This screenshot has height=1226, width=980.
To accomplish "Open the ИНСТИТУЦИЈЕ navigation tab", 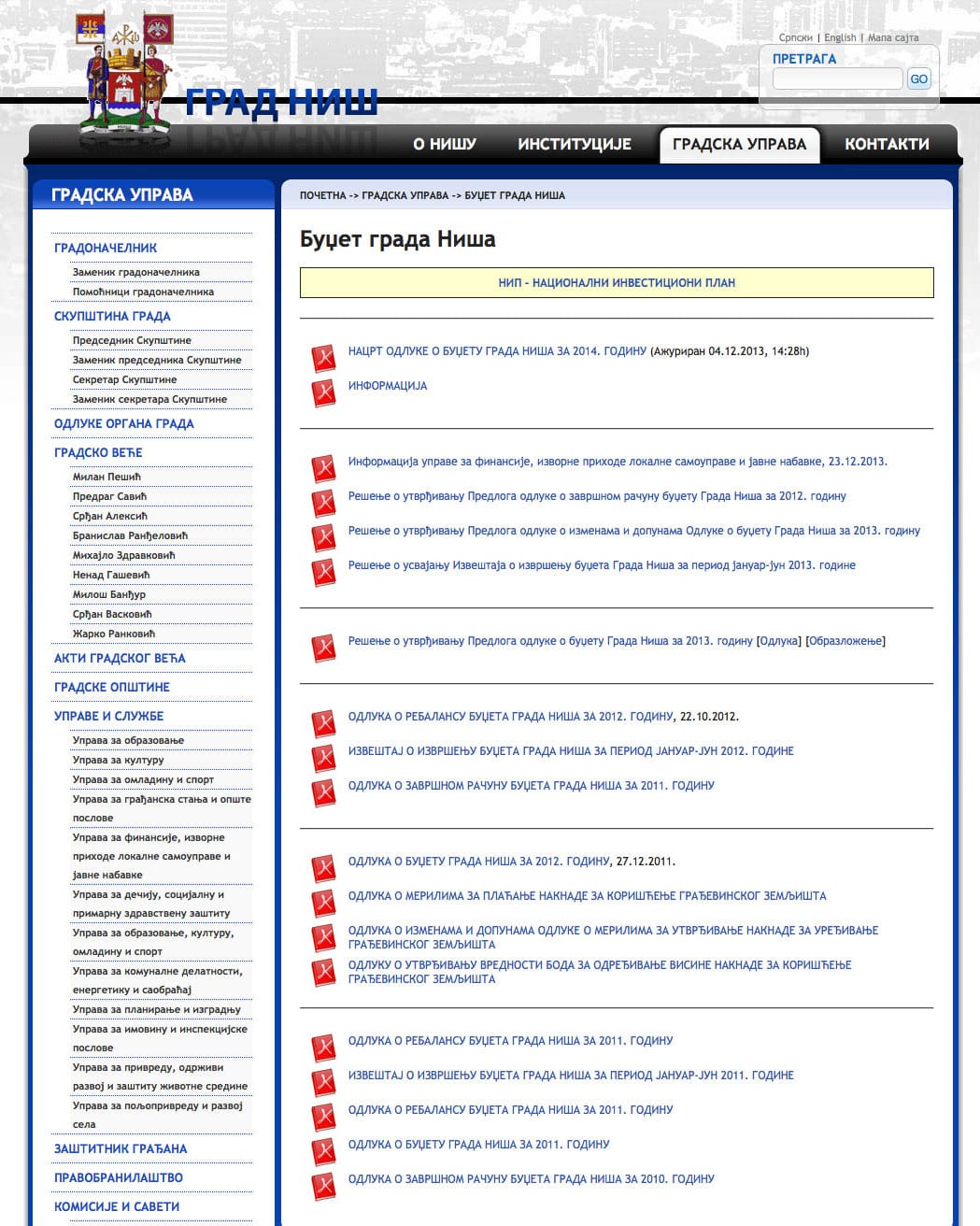I will [575, 144].
